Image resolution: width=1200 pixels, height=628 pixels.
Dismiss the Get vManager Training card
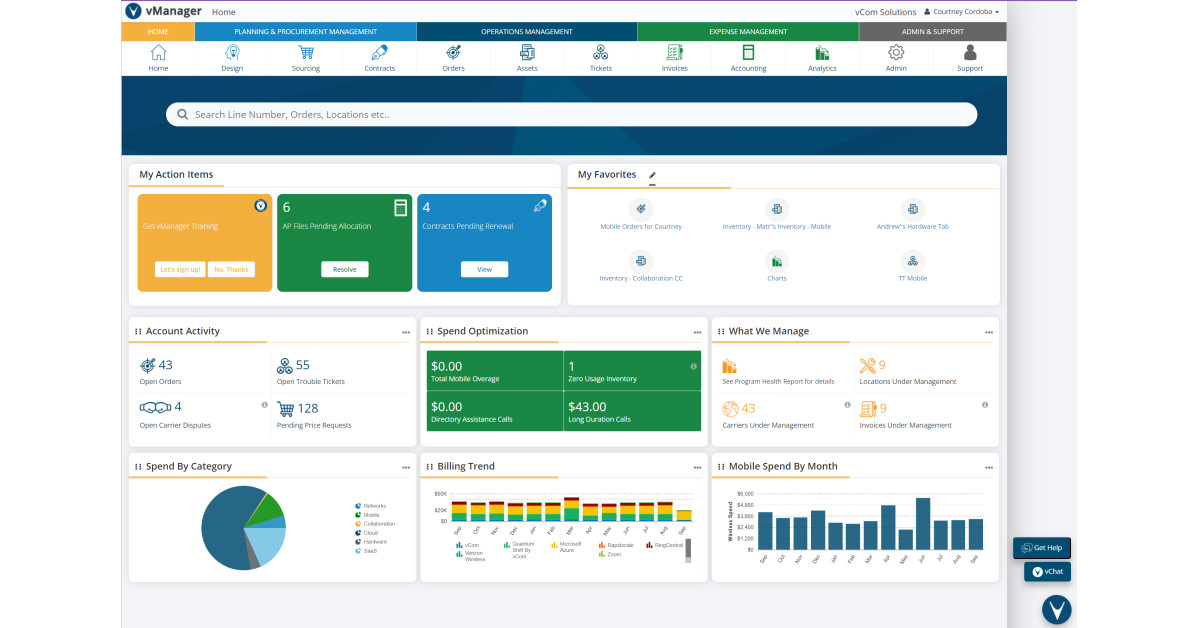(x=261, y=206)
